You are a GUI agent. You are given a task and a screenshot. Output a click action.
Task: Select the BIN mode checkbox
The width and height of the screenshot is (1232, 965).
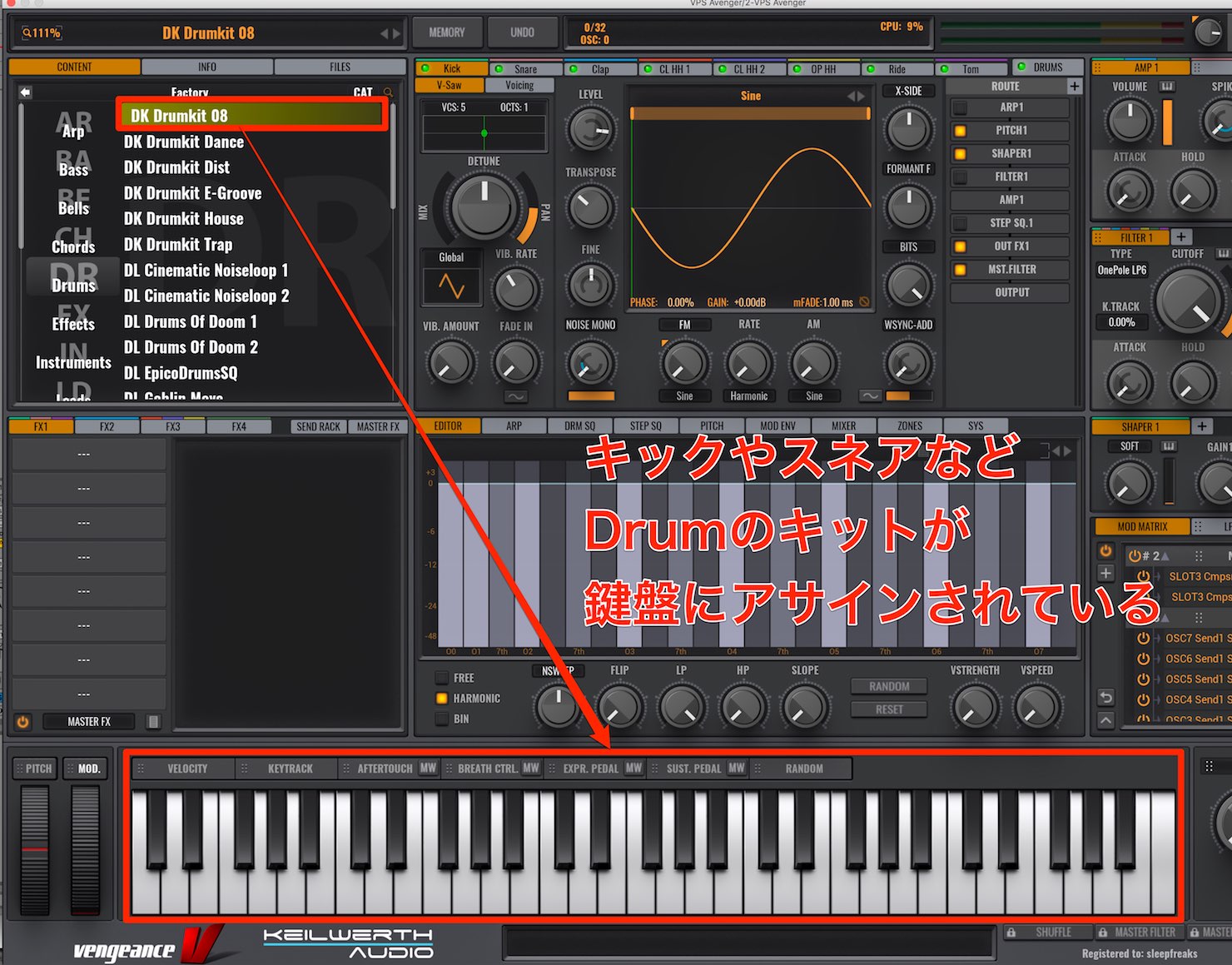(x=442, y=719)
